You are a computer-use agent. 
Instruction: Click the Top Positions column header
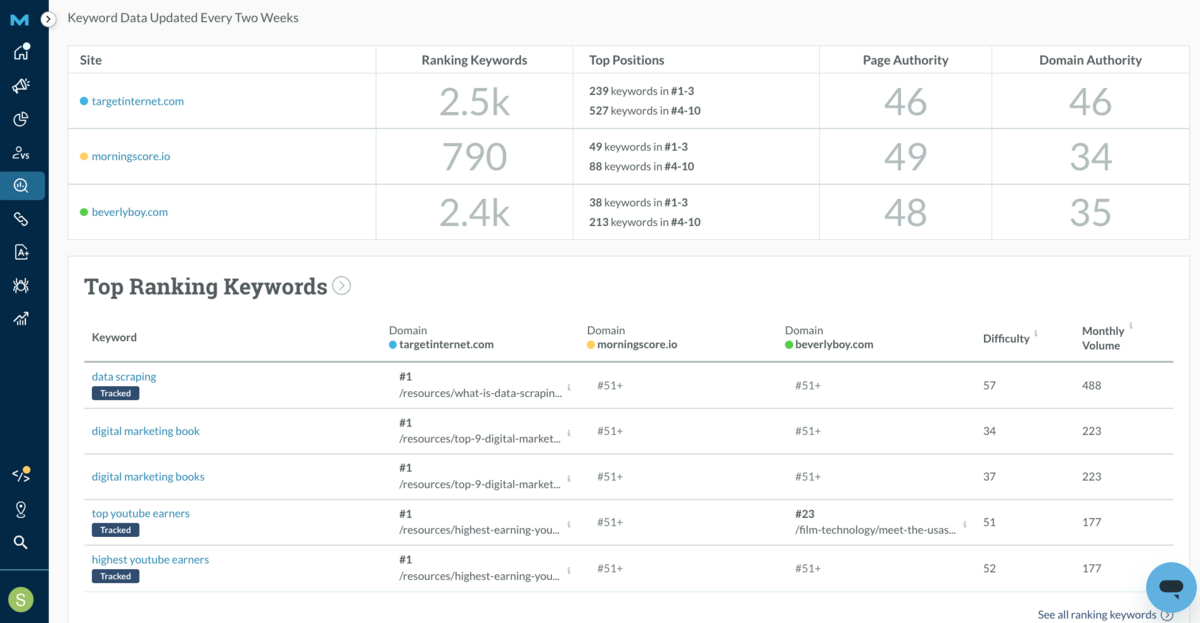click(x=627, y=60)
